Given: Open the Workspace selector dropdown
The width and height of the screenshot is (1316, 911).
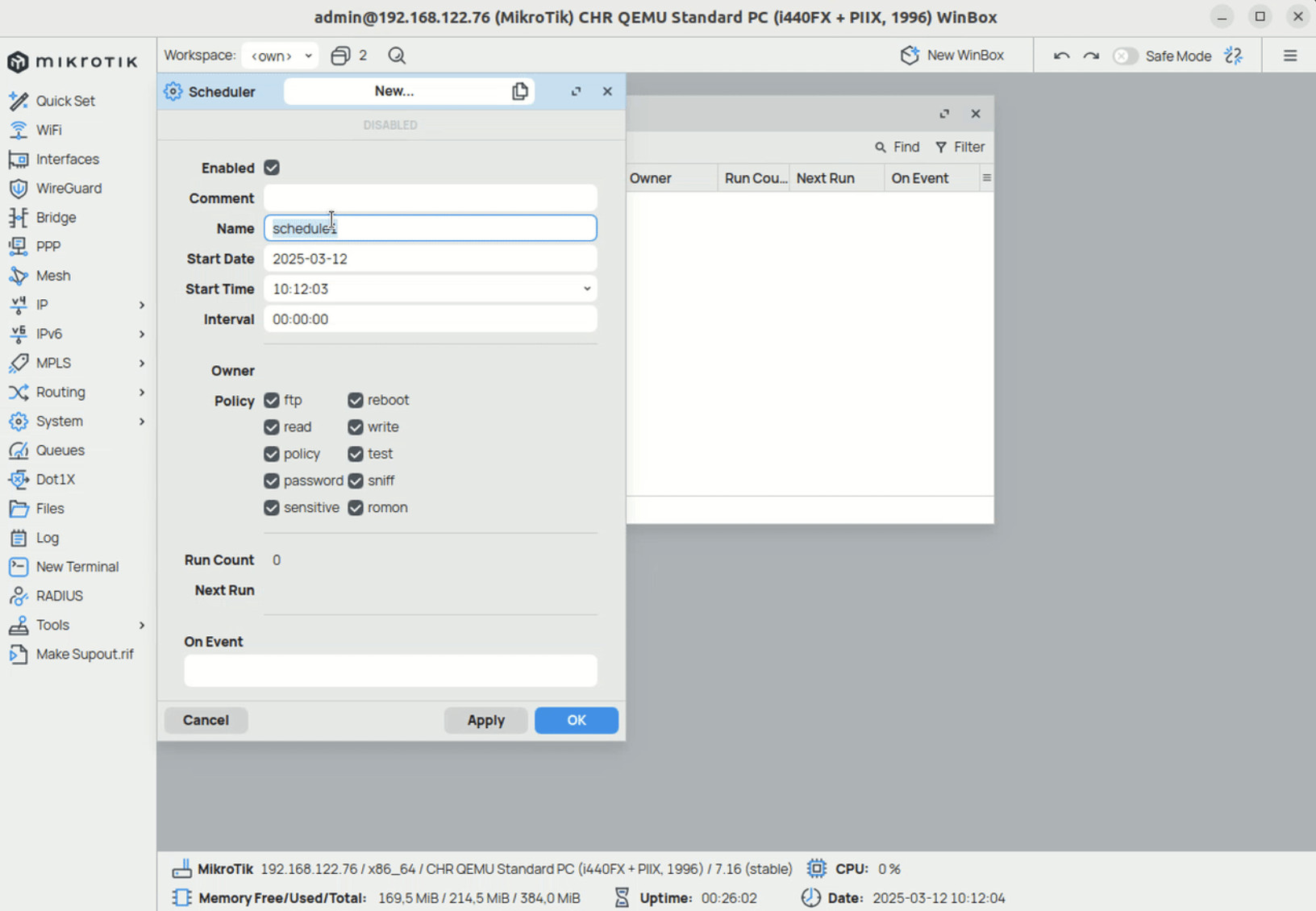Looking at the screenshot, I should (280, 56).
